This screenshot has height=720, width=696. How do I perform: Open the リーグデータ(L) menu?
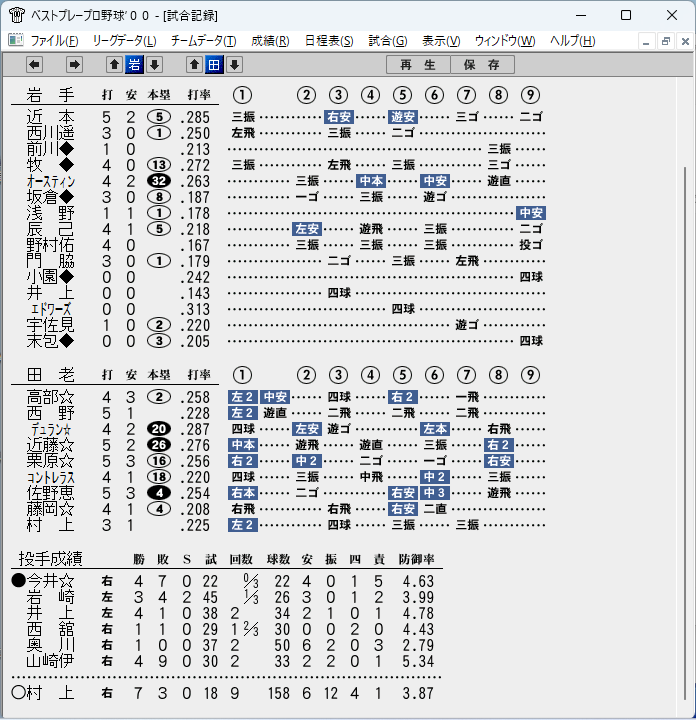tap(124, 41)
